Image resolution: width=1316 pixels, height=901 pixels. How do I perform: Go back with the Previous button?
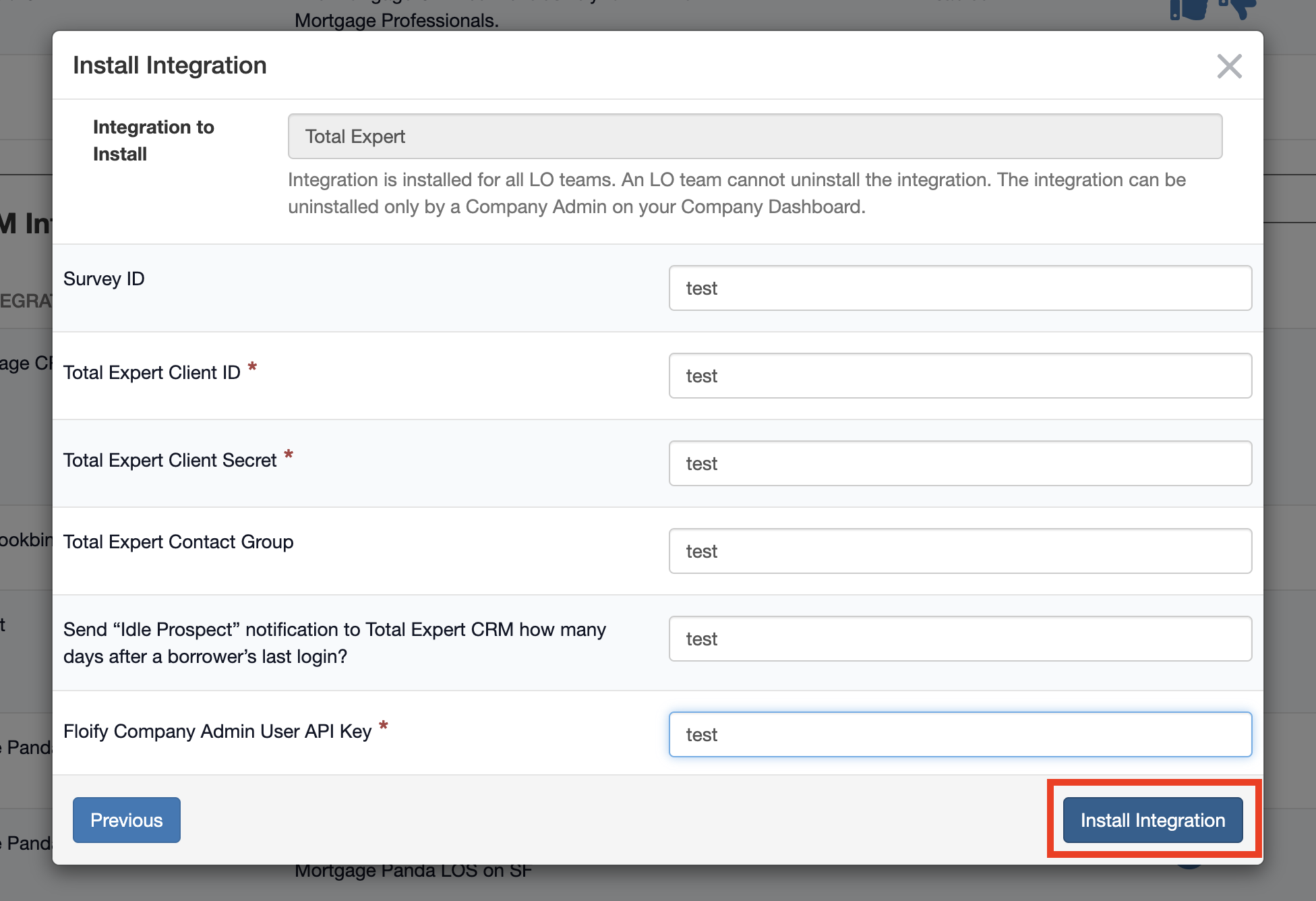click(126, 820)
